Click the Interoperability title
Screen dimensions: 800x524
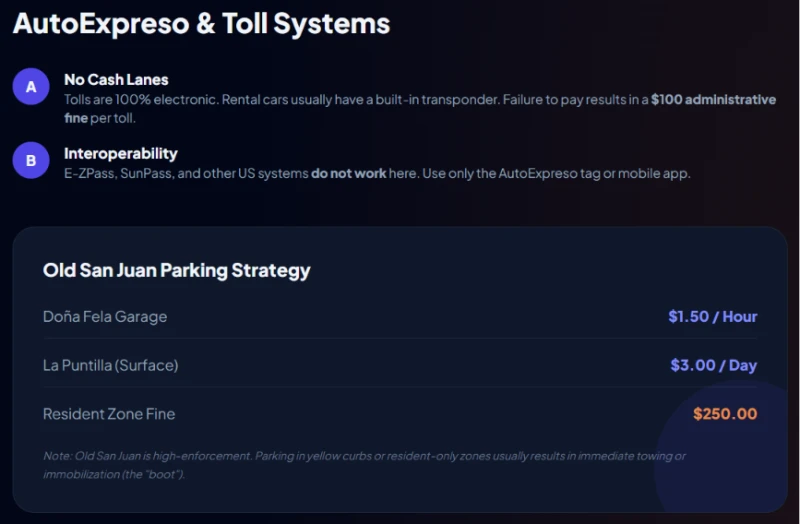[x=121, y=154]
